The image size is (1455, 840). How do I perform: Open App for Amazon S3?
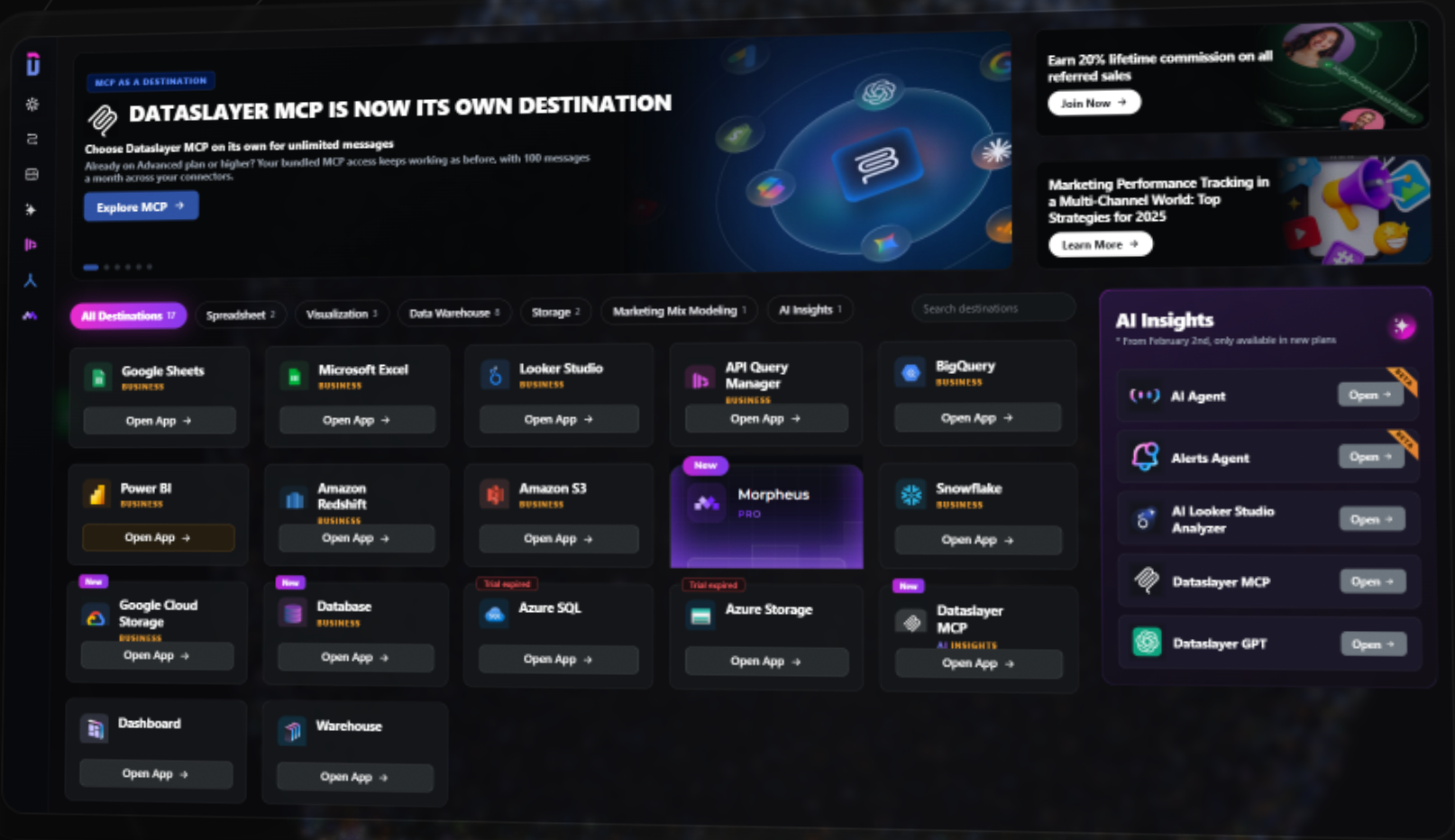pos(558,538)
